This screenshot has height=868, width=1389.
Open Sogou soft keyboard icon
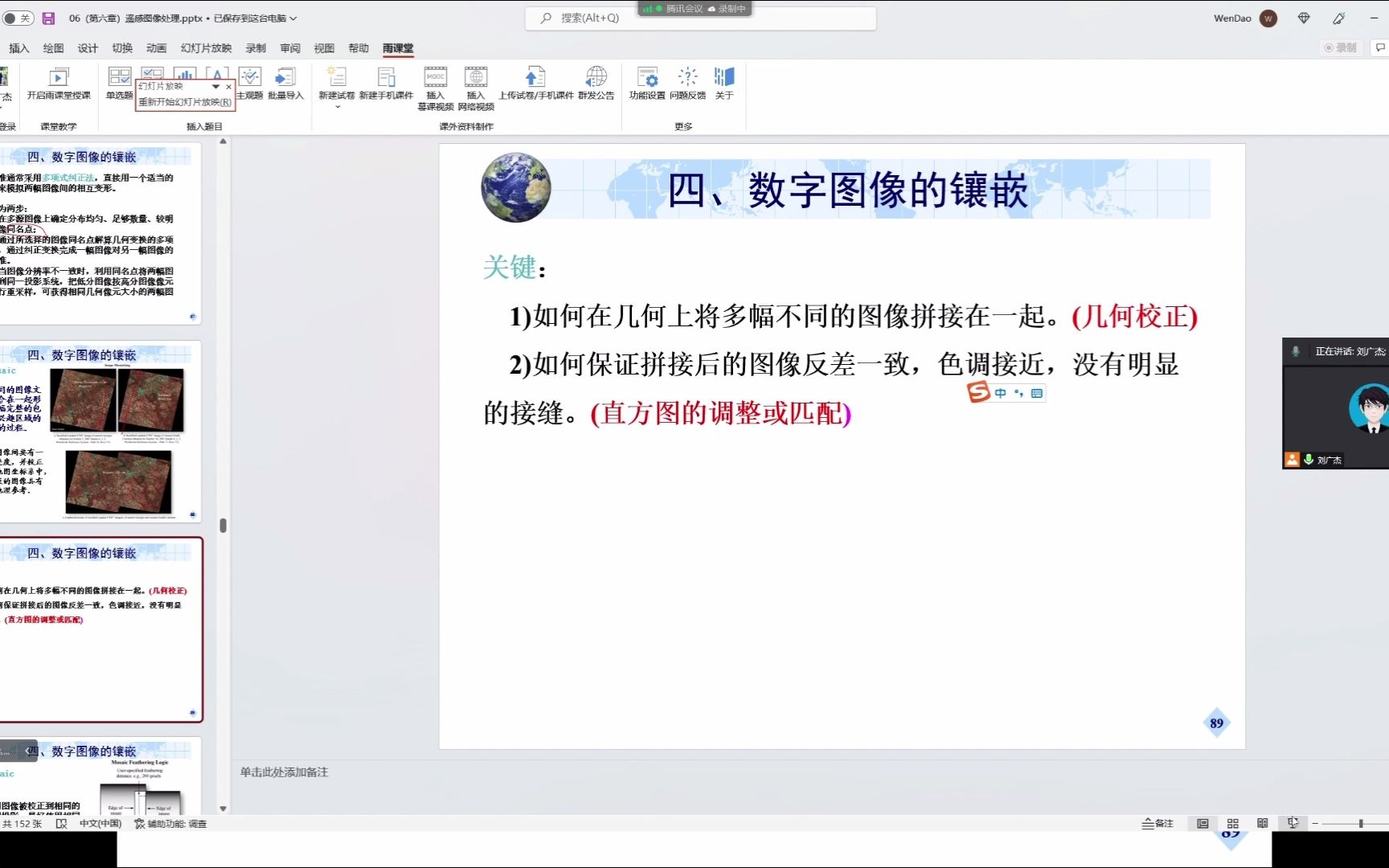tap(1036, 393)
